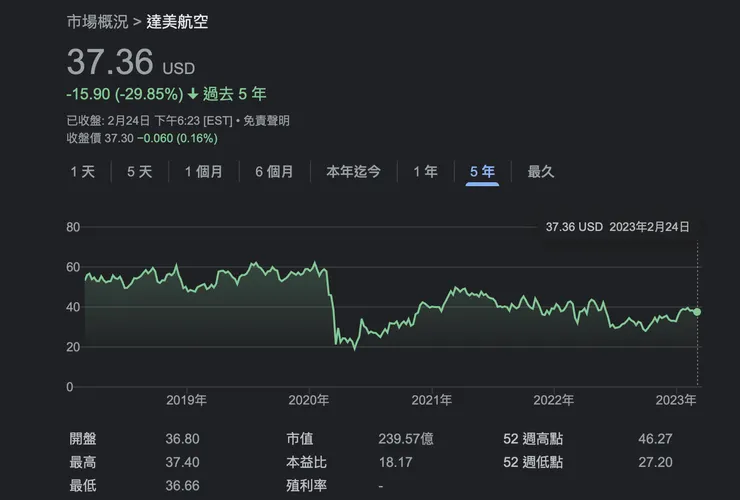
Task: Click the 過去 5 年 period text
Action: [235, 94]
